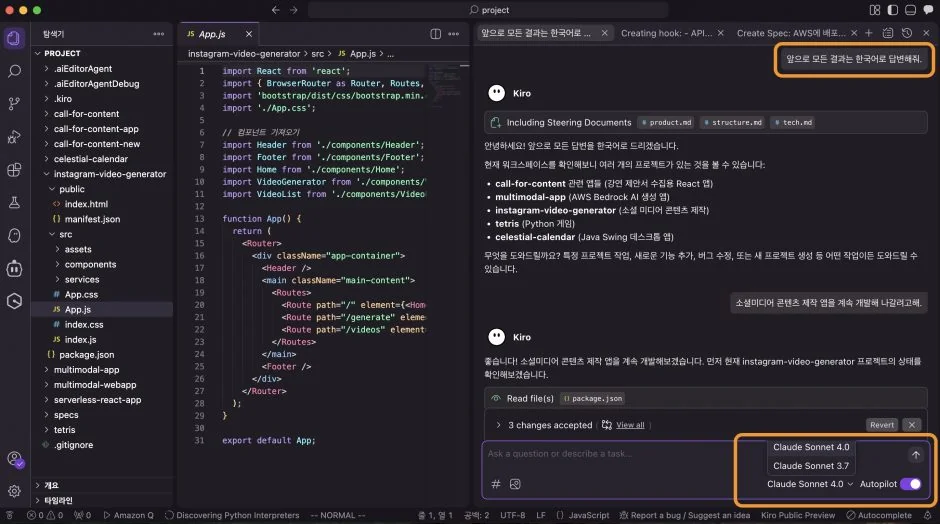Add context with the hash icon

tap(496, 484)
